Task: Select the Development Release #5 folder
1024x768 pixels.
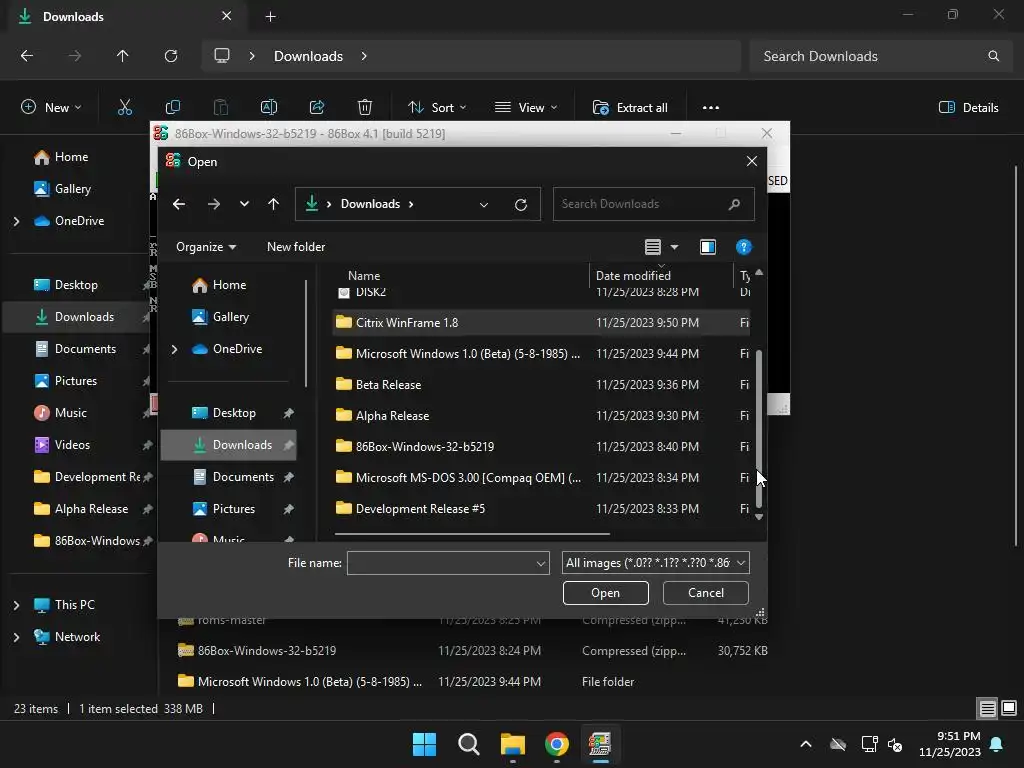Action: point(541,509)
